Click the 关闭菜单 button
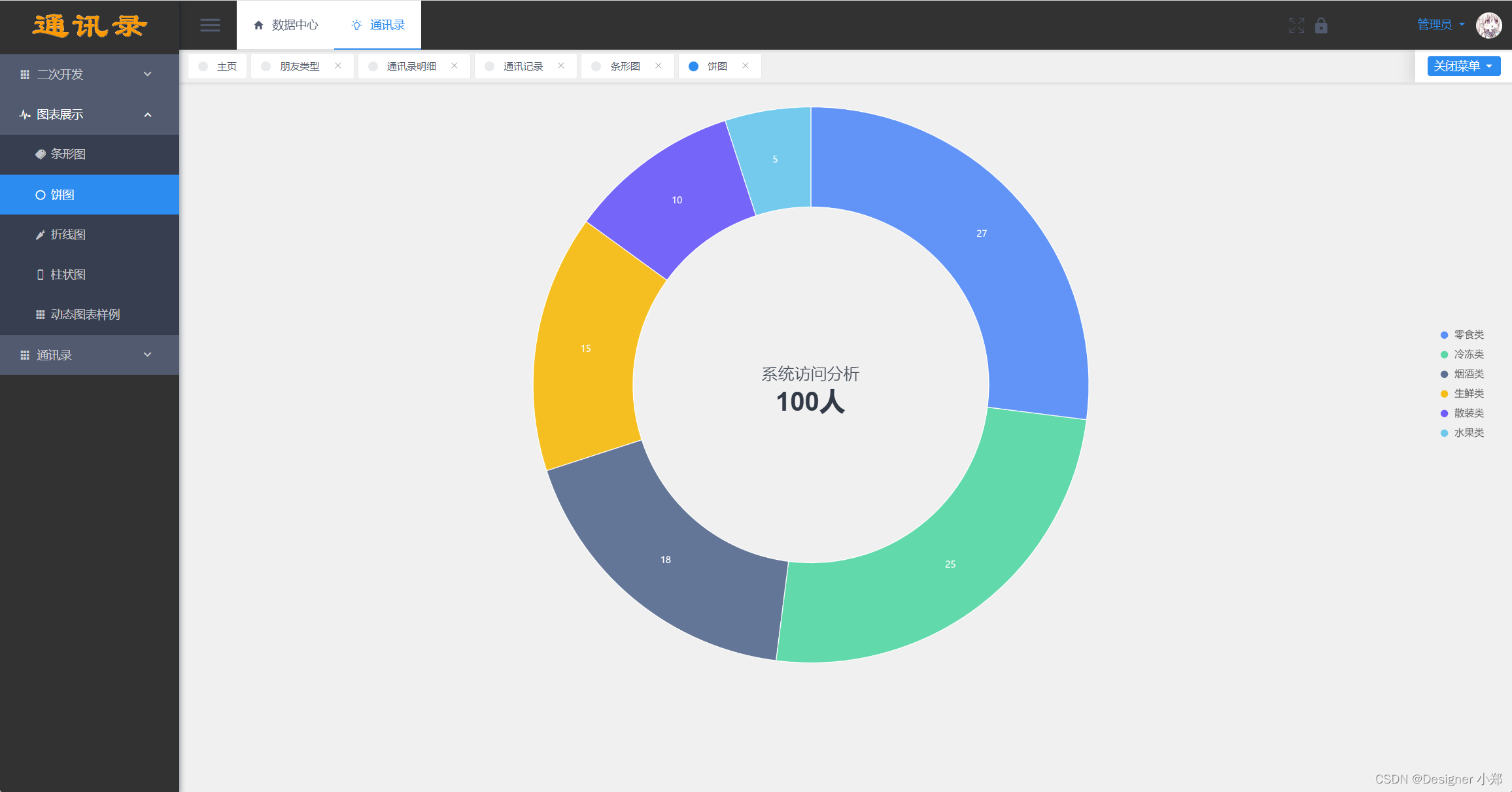 tap(1463, 66)
